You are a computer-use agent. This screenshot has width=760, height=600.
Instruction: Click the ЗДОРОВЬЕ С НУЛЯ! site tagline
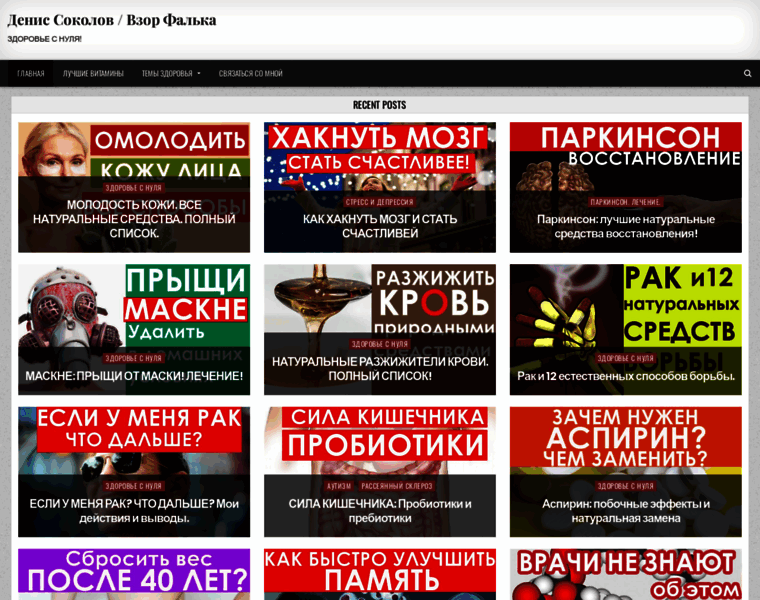pos(44,39)
